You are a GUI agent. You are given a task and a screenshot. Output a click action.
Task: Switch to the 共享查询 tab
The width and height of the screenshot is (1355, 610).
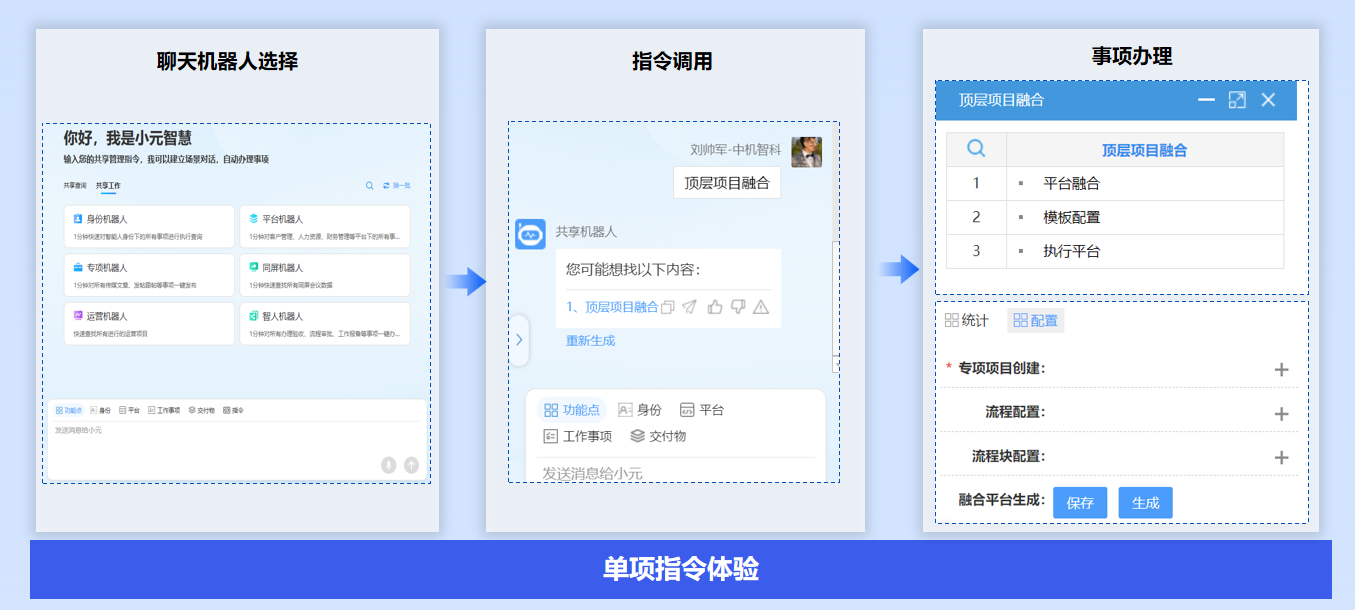coord(75,185)
